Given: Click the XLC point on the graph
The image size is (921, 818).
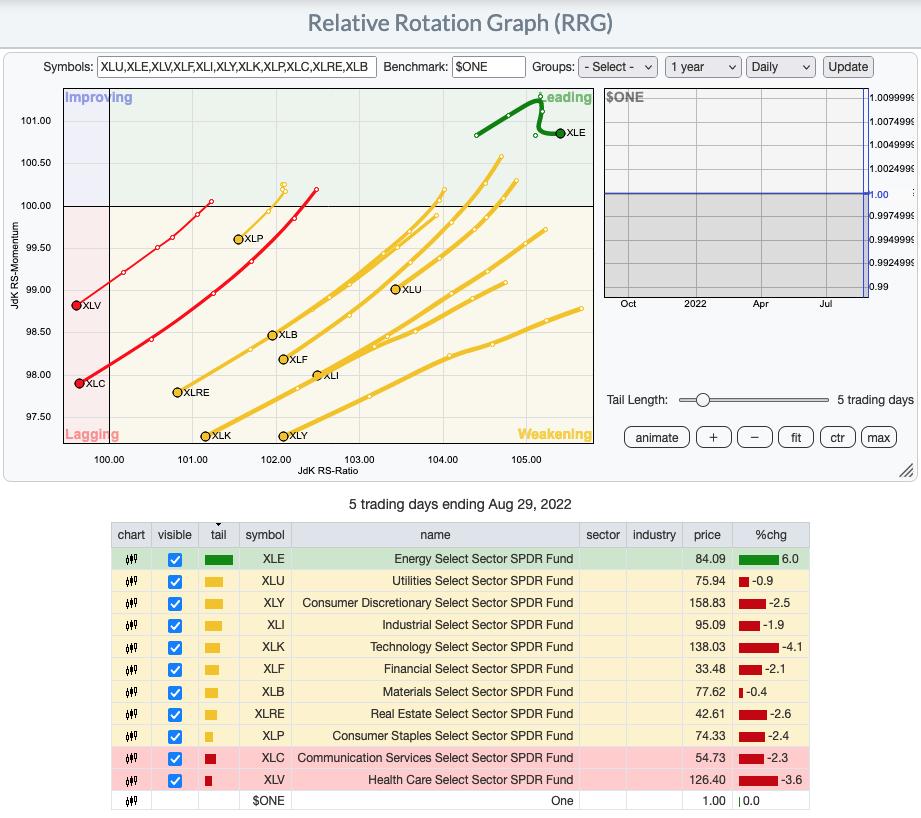Looking at the screenshot, I should 79,383.
